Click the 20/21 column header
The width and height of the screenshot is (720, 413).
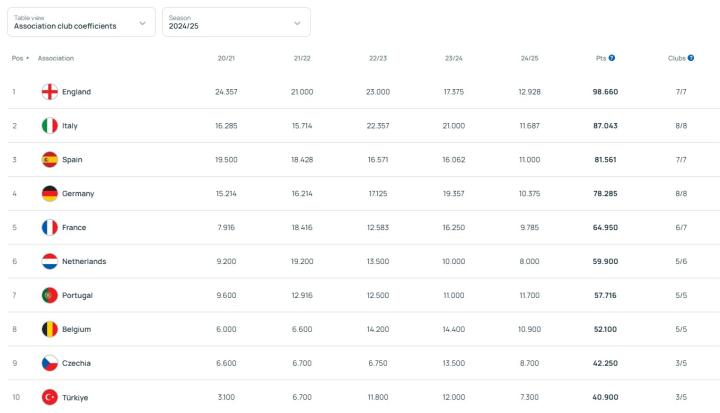click(225, 58)
